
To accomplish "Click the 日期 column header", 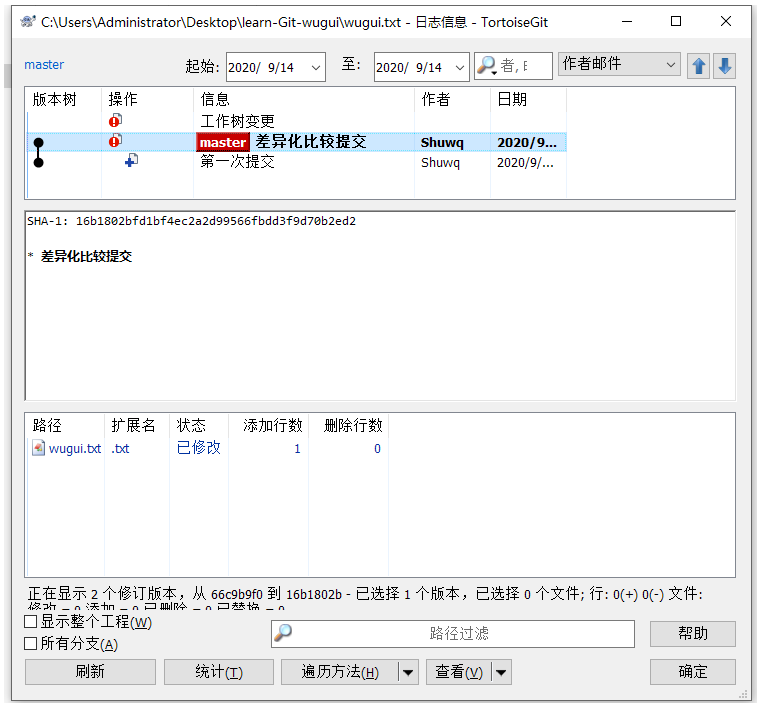I will [528, 99].
